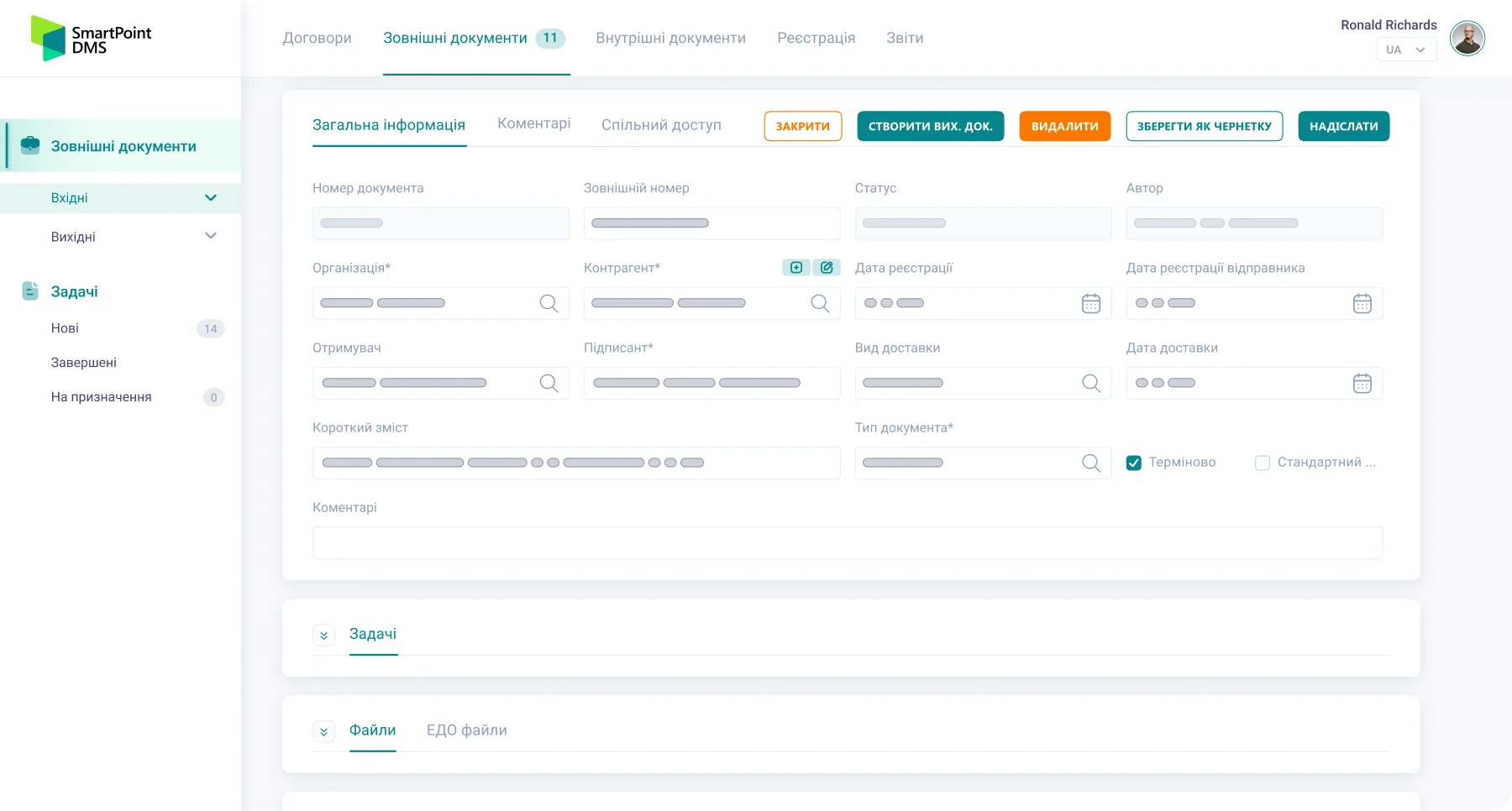
Task: Open the calendar for Дата реєстрації
Action: 1091,303
